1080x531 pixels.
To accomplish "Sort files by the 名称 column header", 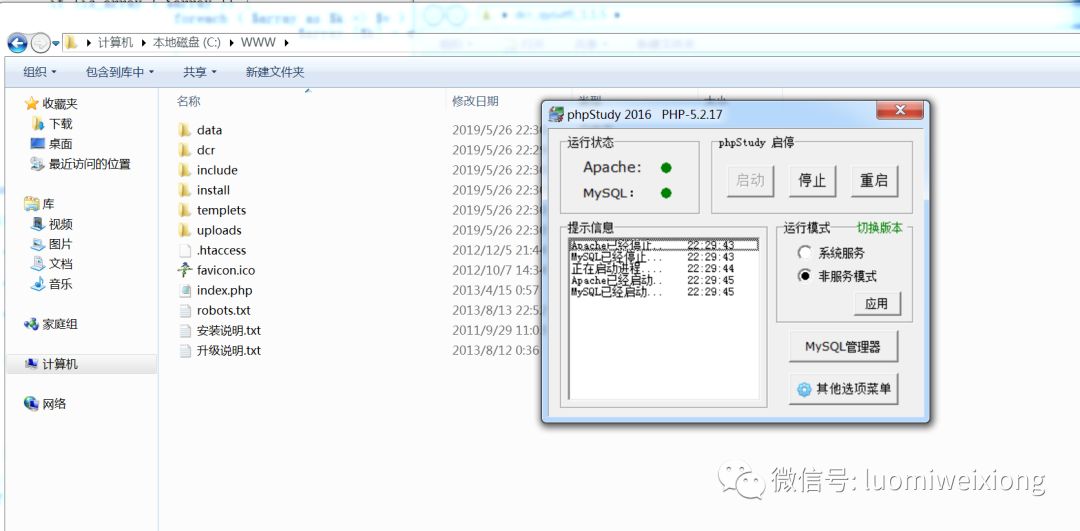I will point(188,101).
